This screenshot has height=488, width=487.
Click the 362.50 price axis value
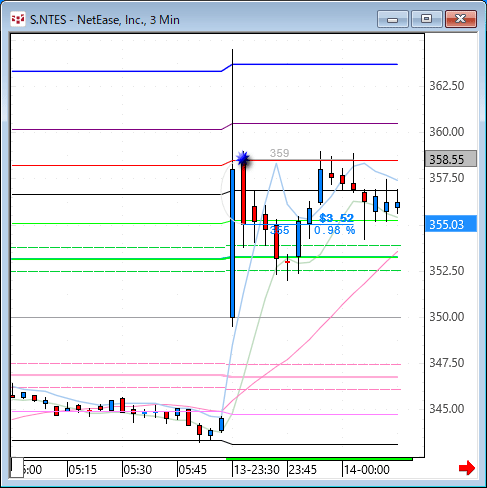[x=447, y=86]
